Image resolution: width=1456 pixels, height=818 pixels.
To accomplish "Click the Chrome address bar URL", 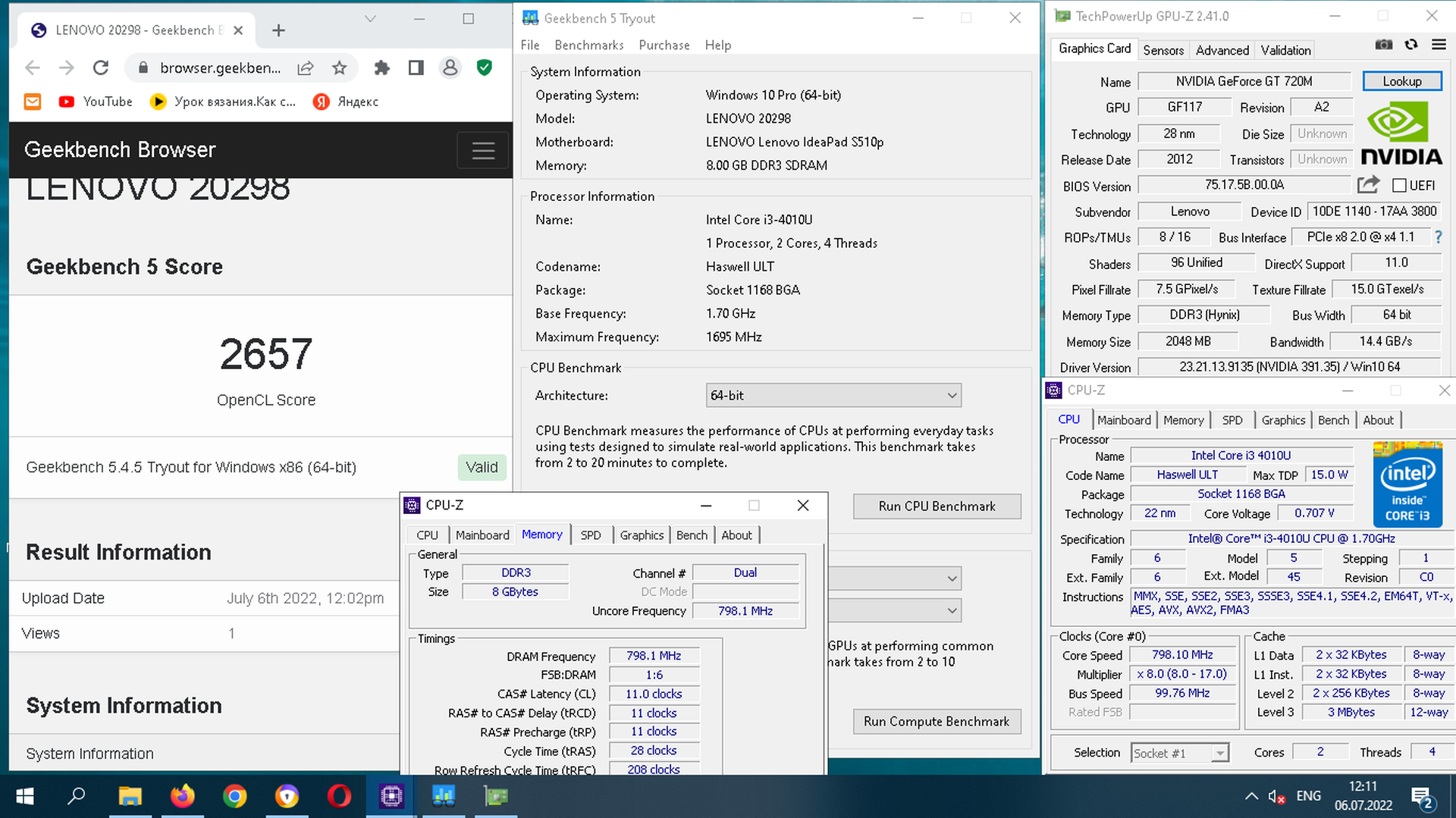I will [x=220, y=68].
